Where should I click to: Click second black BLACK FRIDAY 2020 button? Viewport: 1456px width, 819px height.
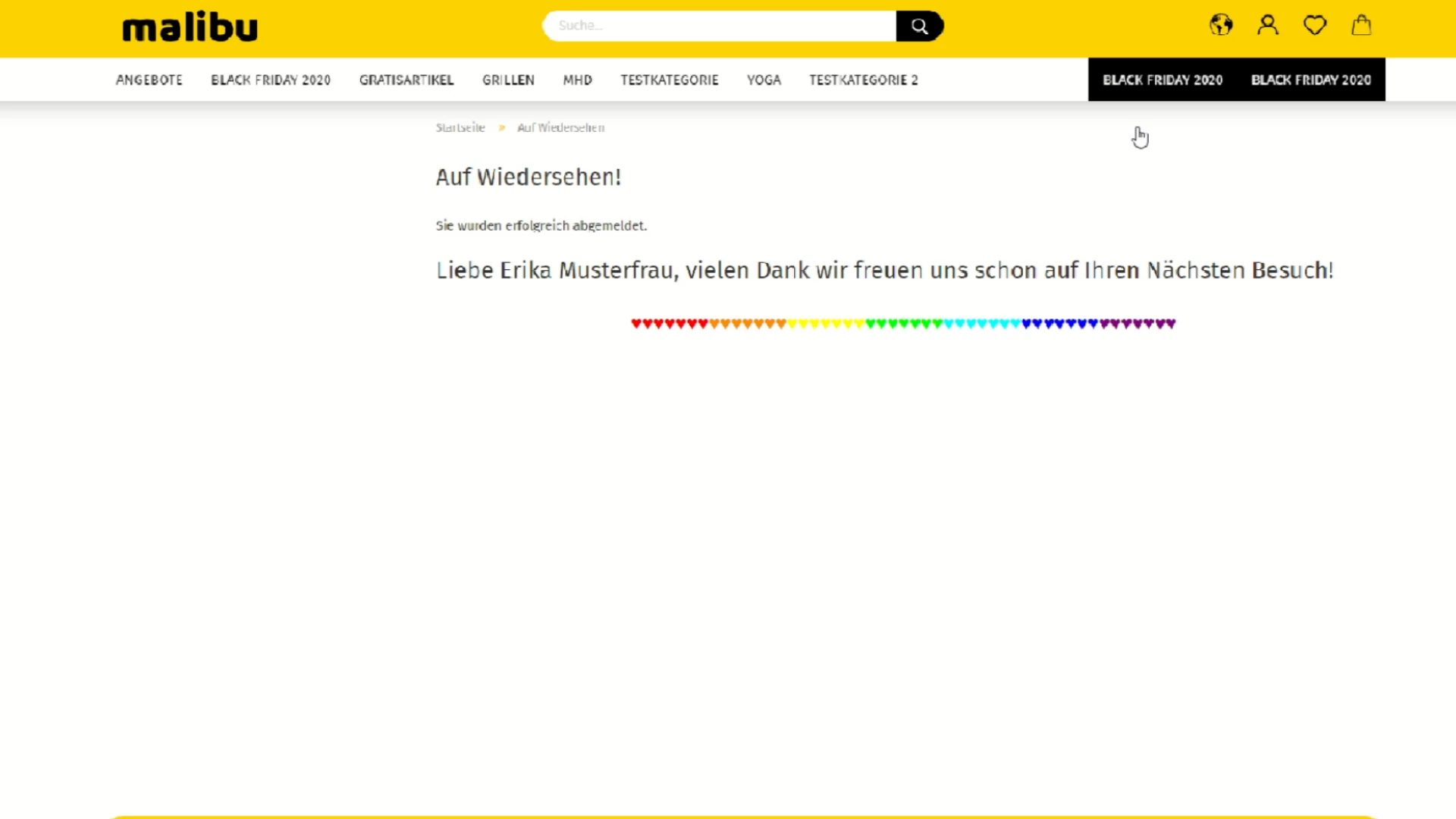point(1311,80)
